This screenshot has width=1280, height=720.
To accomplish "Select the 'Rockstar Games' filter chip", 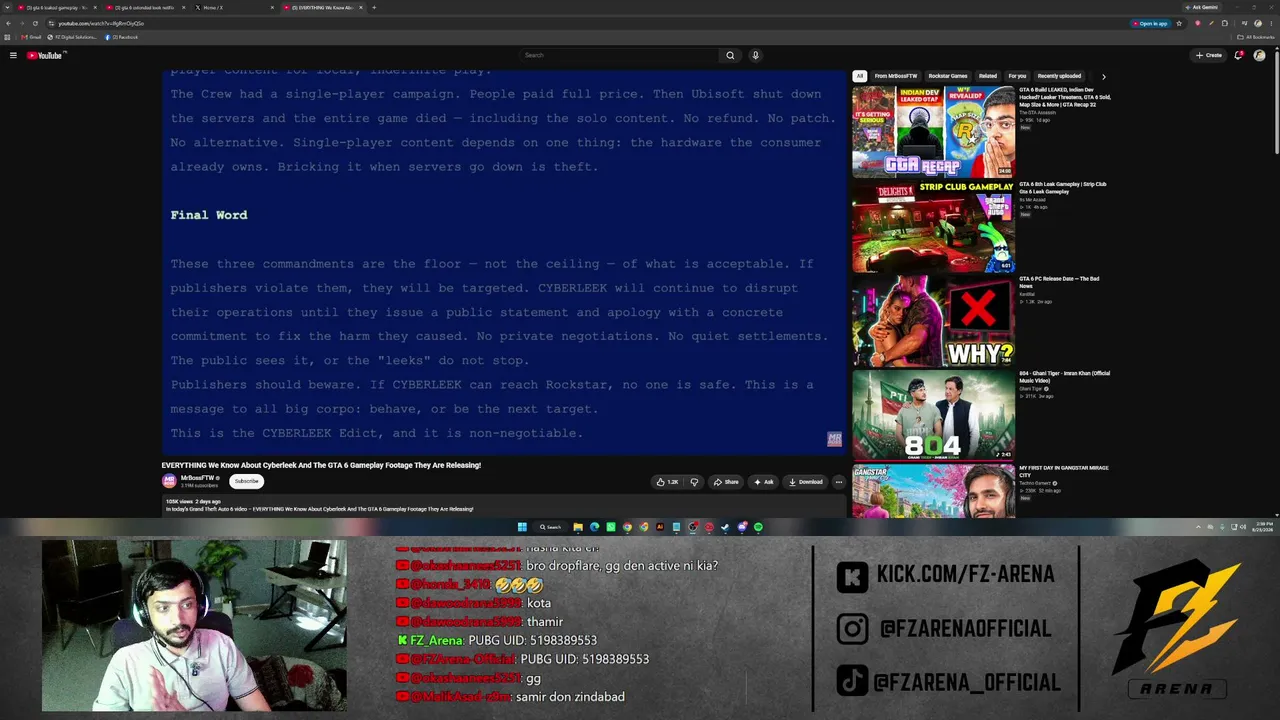I will coord(948,76).
